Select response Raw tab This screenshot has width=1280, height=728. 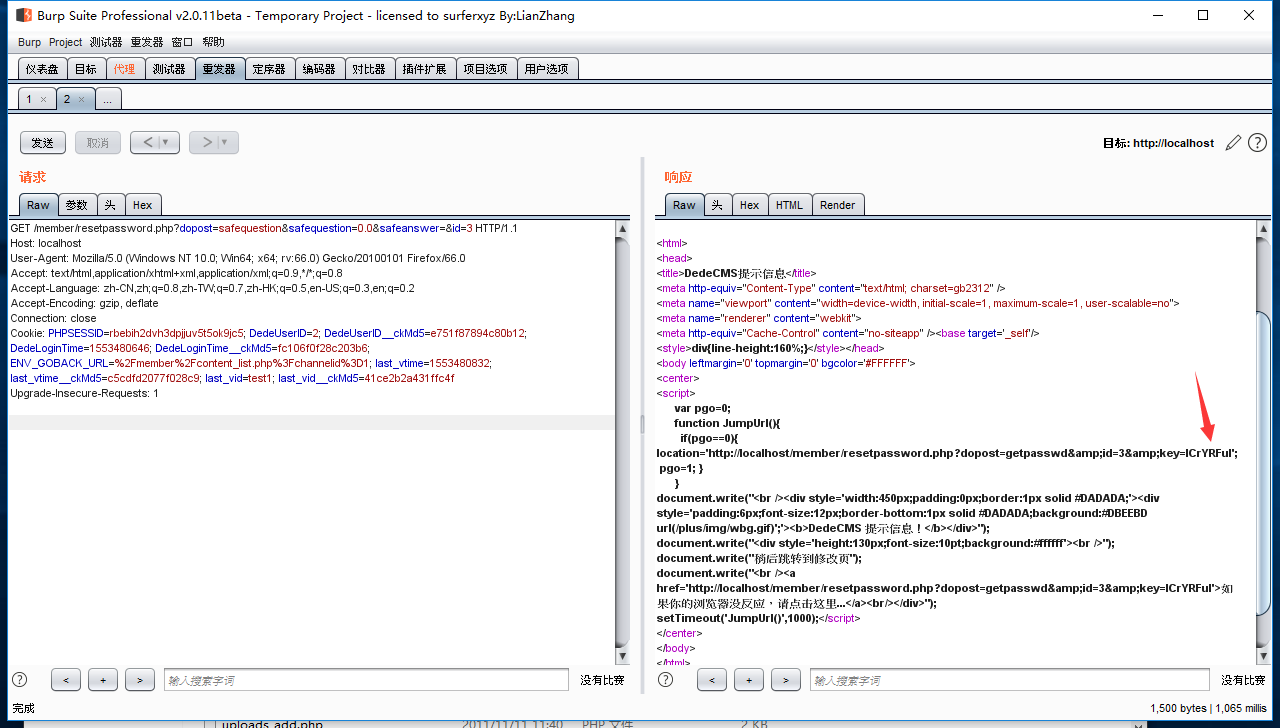[684, 205]
